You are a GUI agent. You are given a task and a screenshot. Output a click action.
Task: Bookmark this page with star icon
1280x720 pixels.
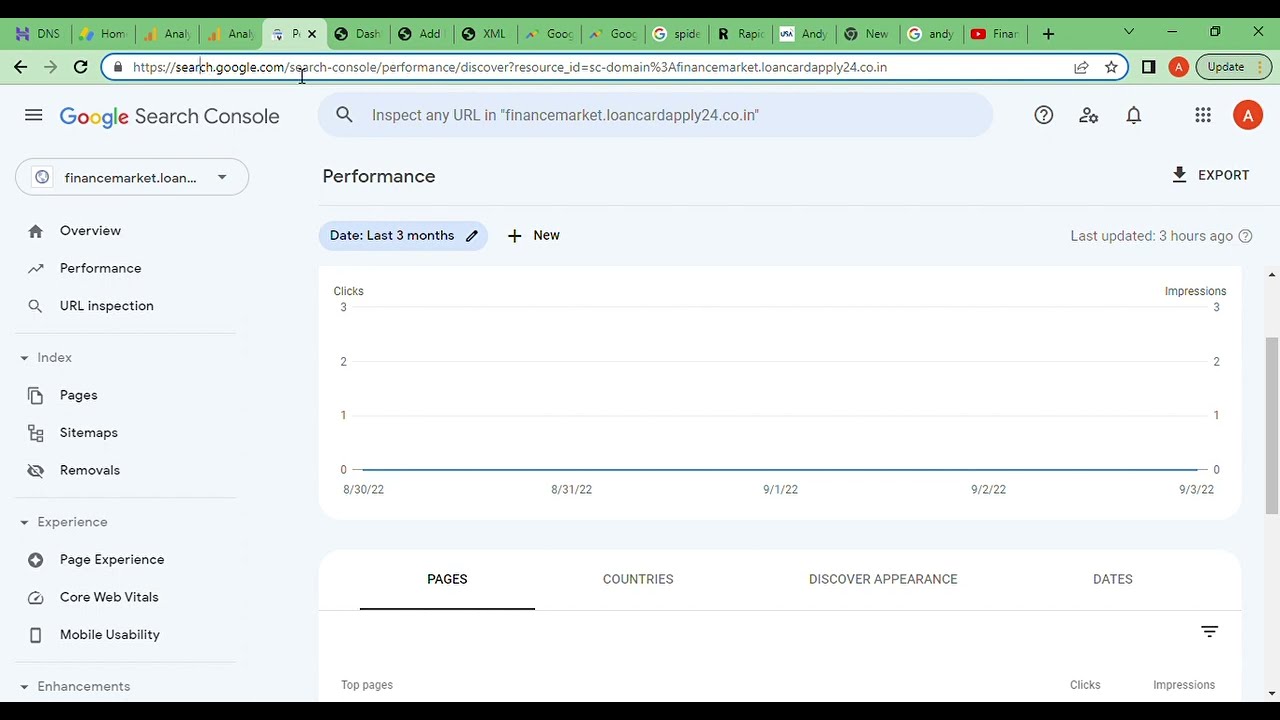pyautogui.click(x=1111, y=67)
